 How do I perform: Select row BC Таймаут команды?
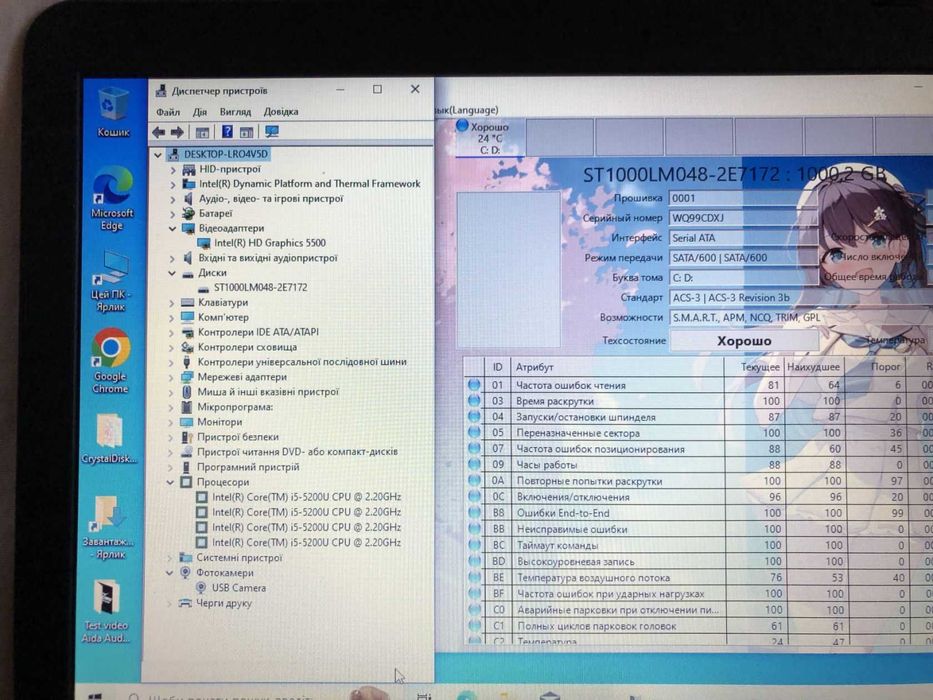tap(698, 545)
